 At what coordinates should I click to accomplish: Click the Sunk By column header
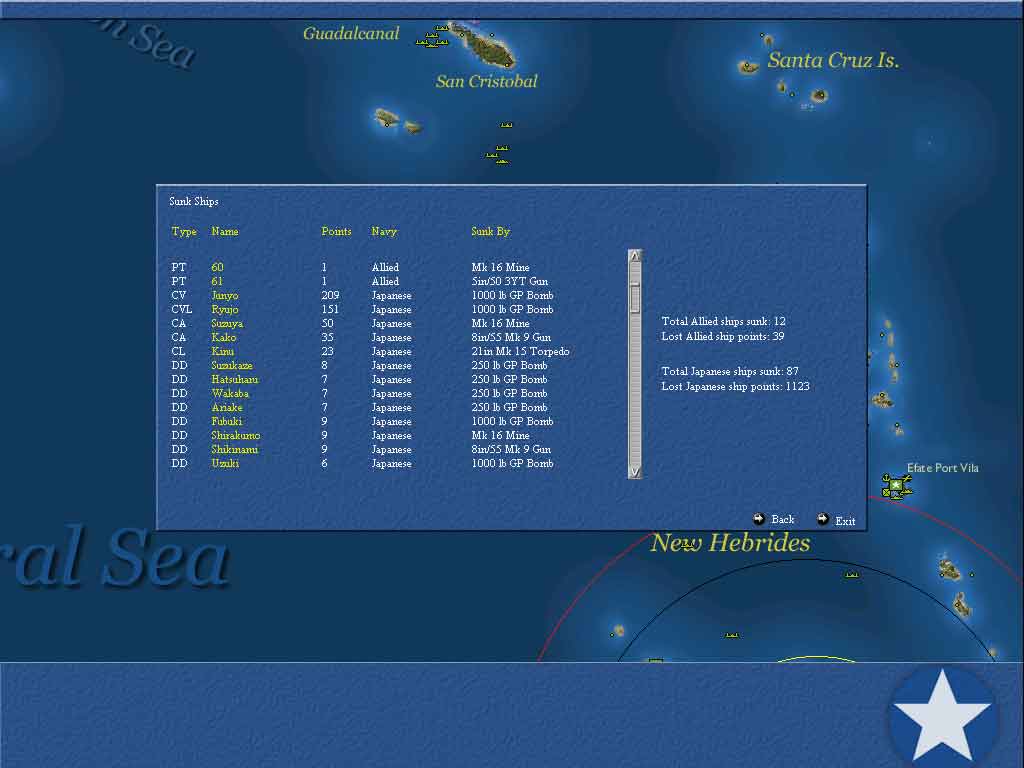pos(490,232)
